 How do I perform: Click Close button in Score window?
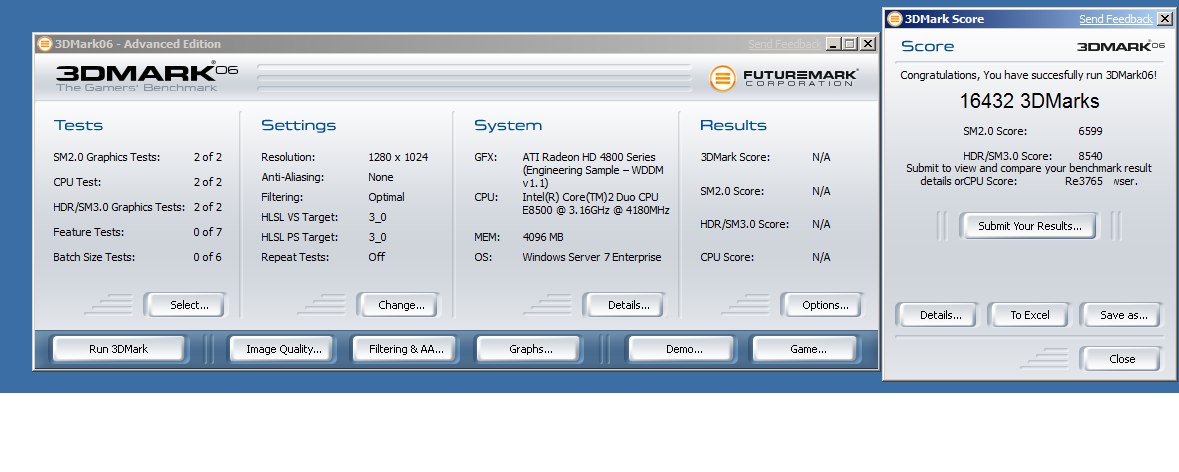click(1122, 359)
